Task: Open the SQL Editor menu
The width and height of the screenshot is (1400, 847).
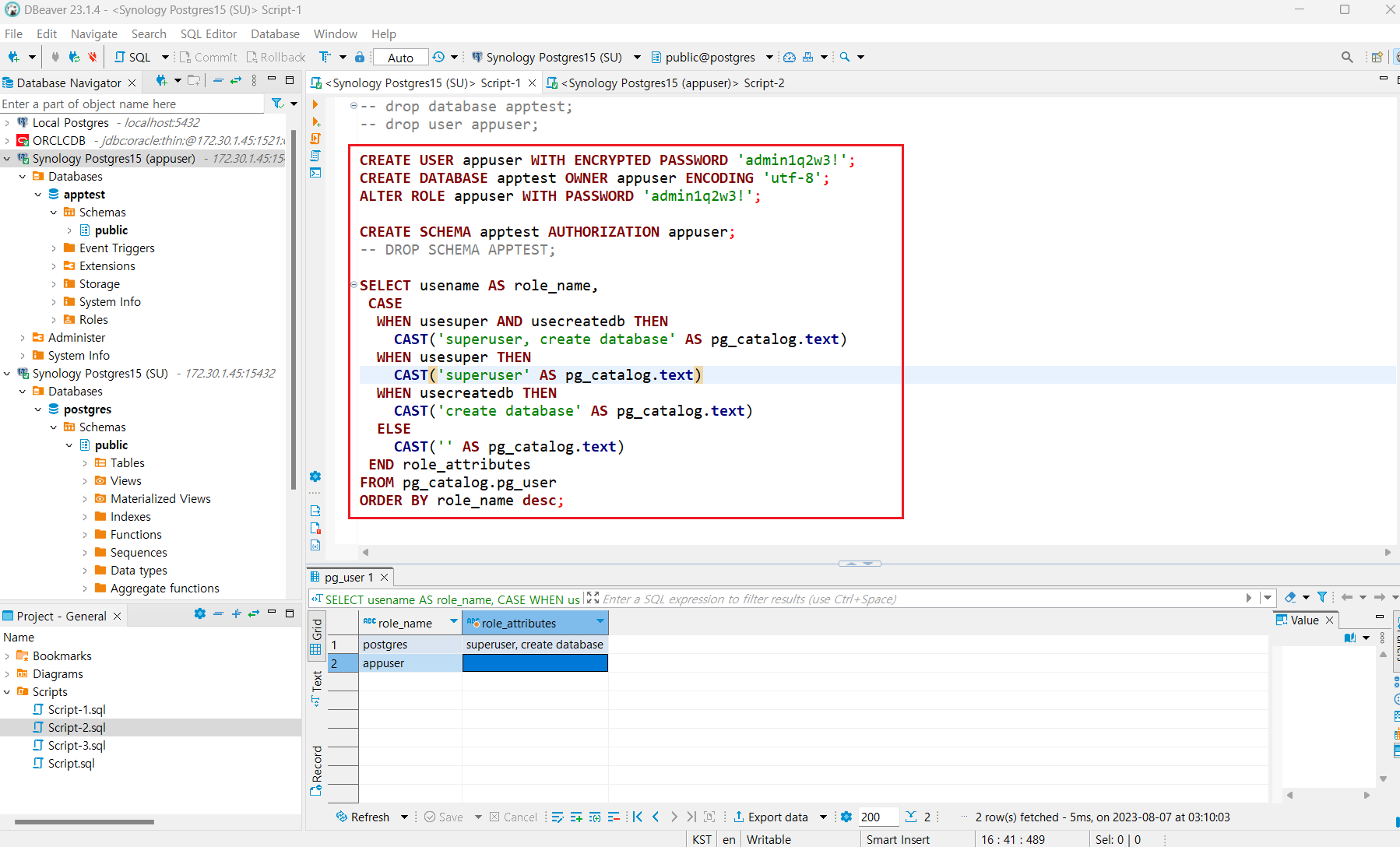Action: click(208, 33)
